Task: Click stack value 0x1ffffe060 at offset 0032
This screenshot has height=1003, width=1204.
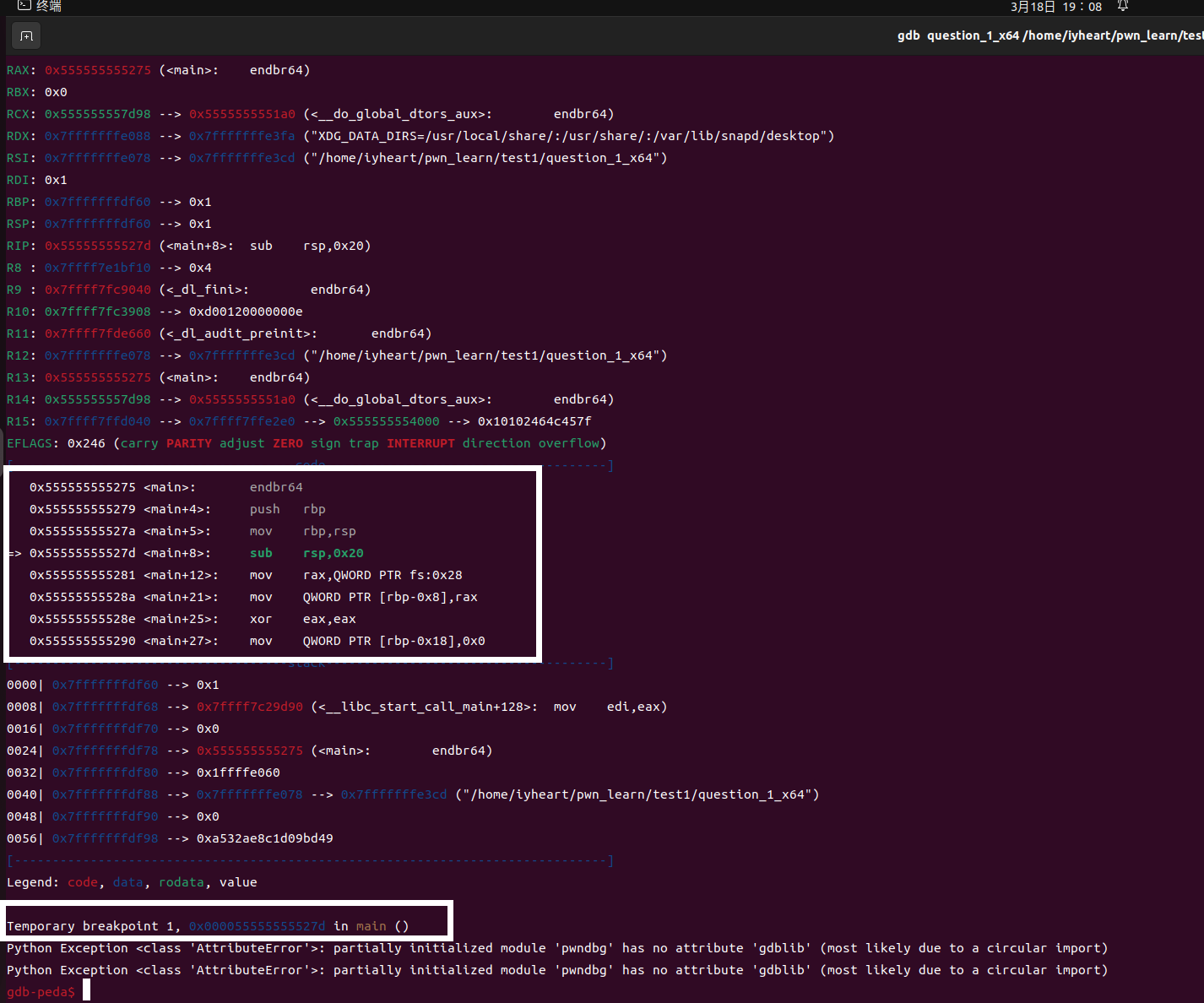Action: tap(238, 773)
